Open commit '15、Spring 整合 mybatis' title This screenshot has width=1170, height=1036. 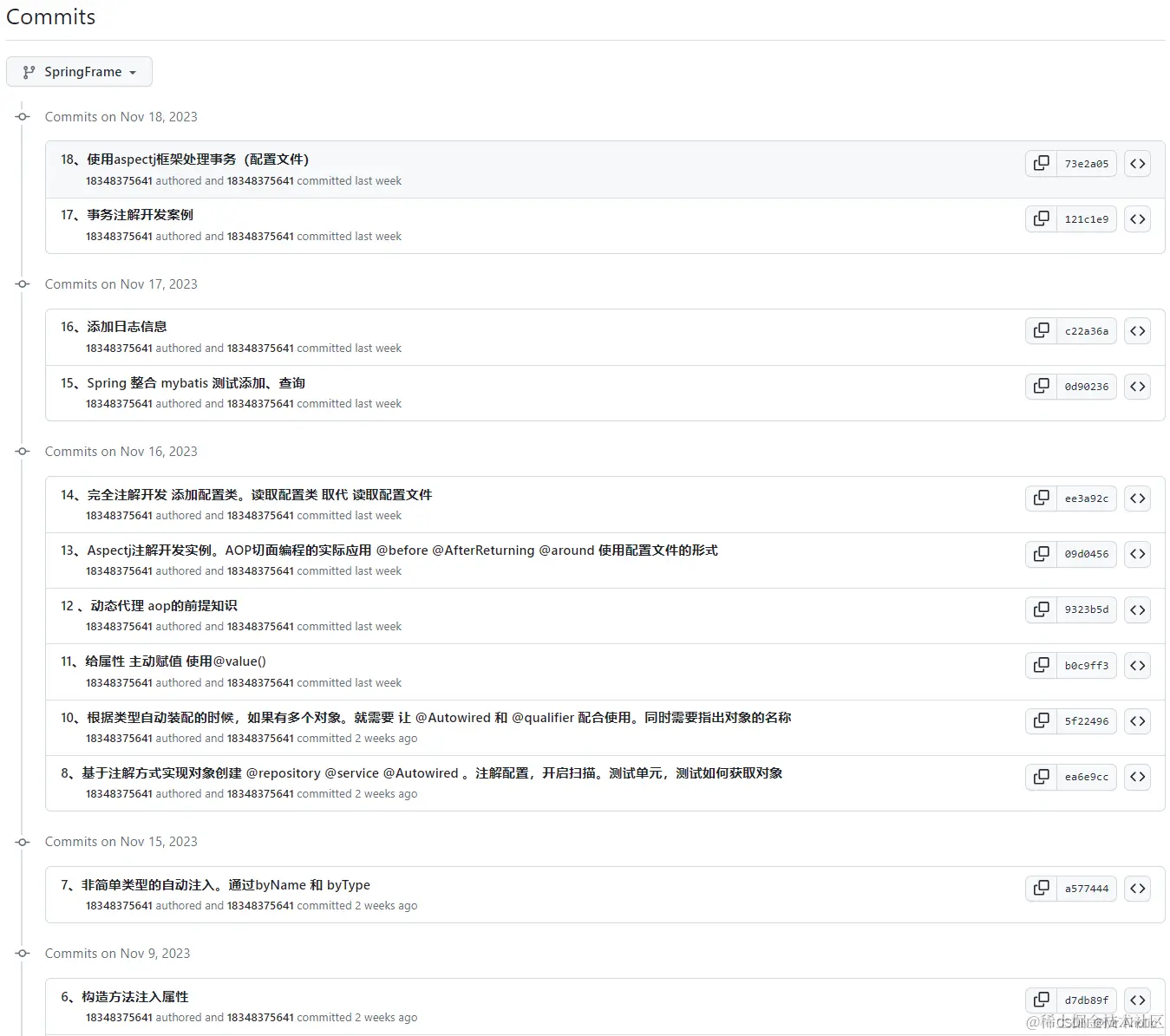(x=183, y=382)
